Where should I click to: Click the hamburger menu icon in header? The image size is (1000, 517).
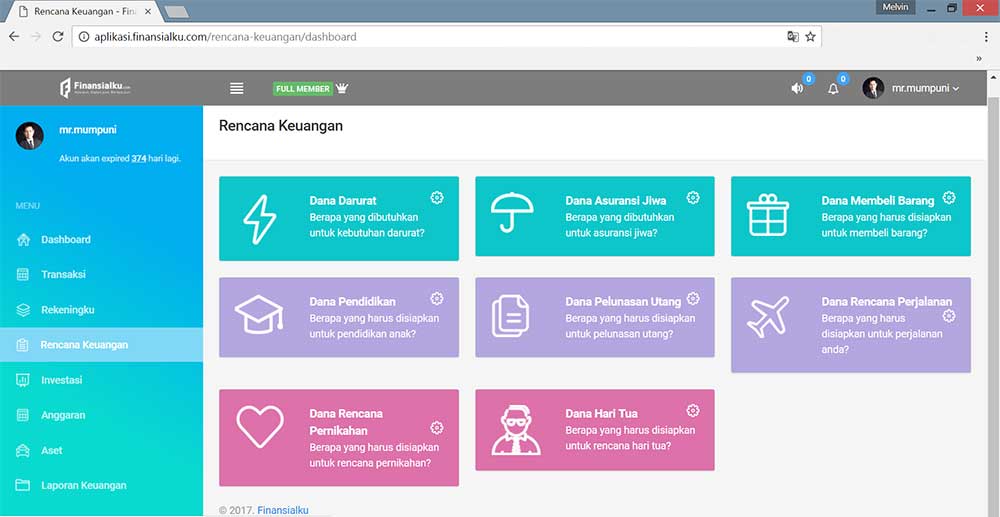[237, 88]
